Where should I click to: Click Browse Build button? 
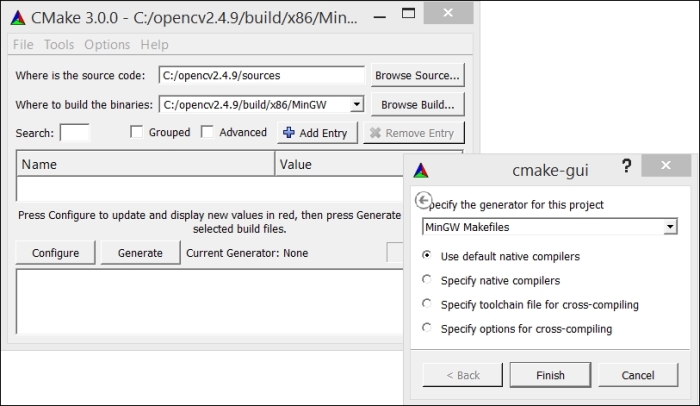(x=417, y=105)
